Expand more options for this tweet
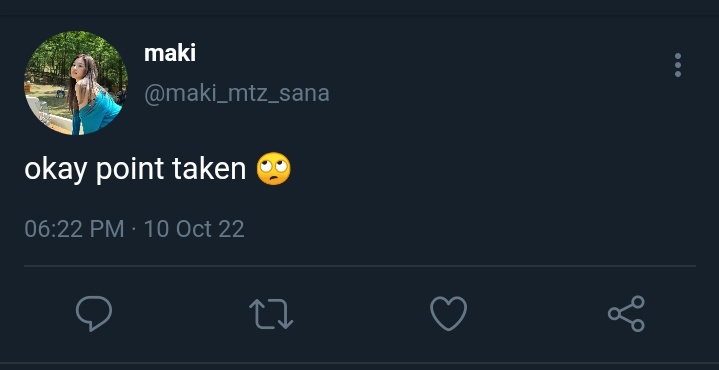Screen dimensions: 719x370 (678, 65)
